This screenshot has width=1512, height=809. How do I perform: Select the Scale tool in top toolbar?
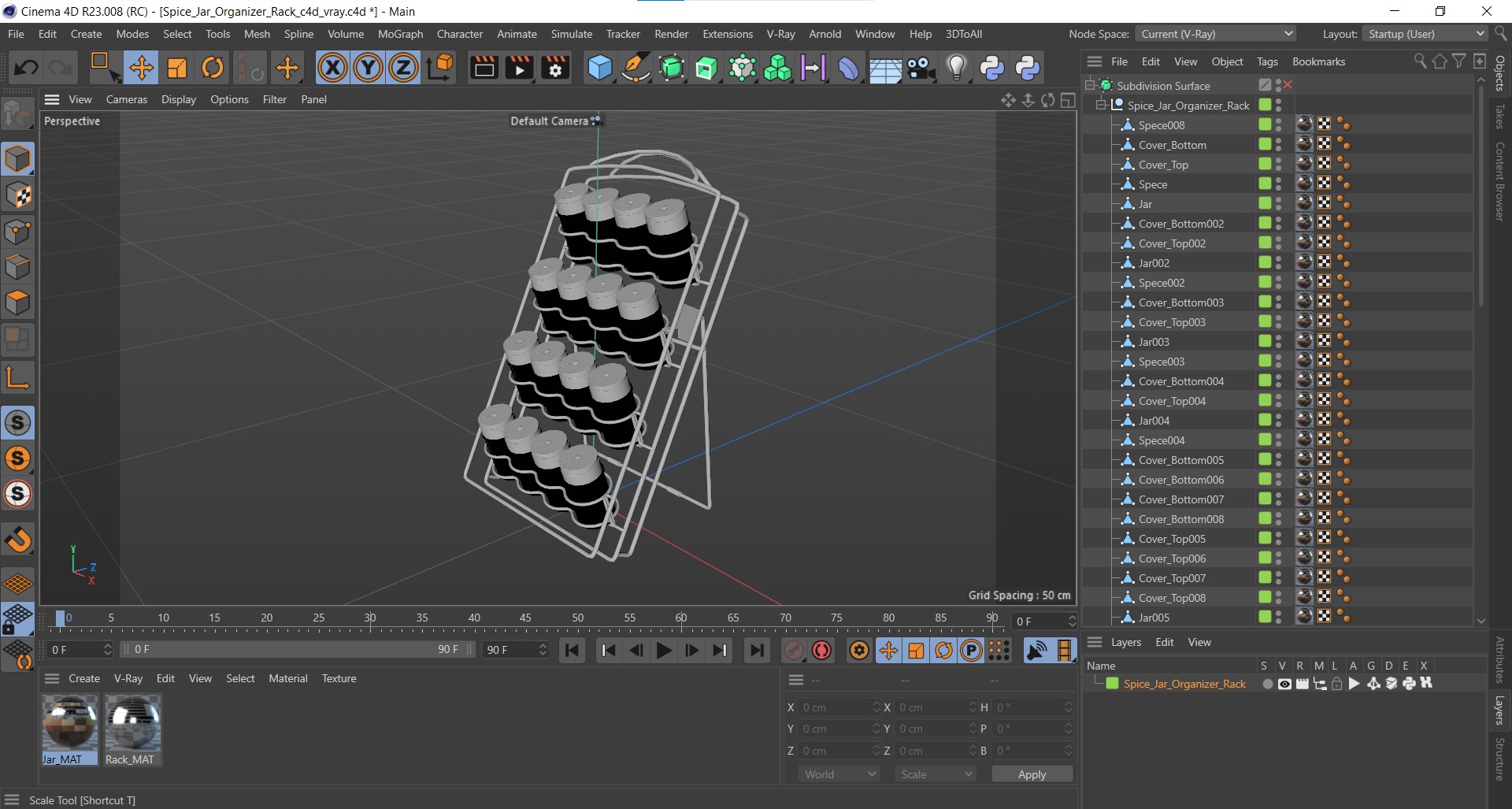click(177, 68)
